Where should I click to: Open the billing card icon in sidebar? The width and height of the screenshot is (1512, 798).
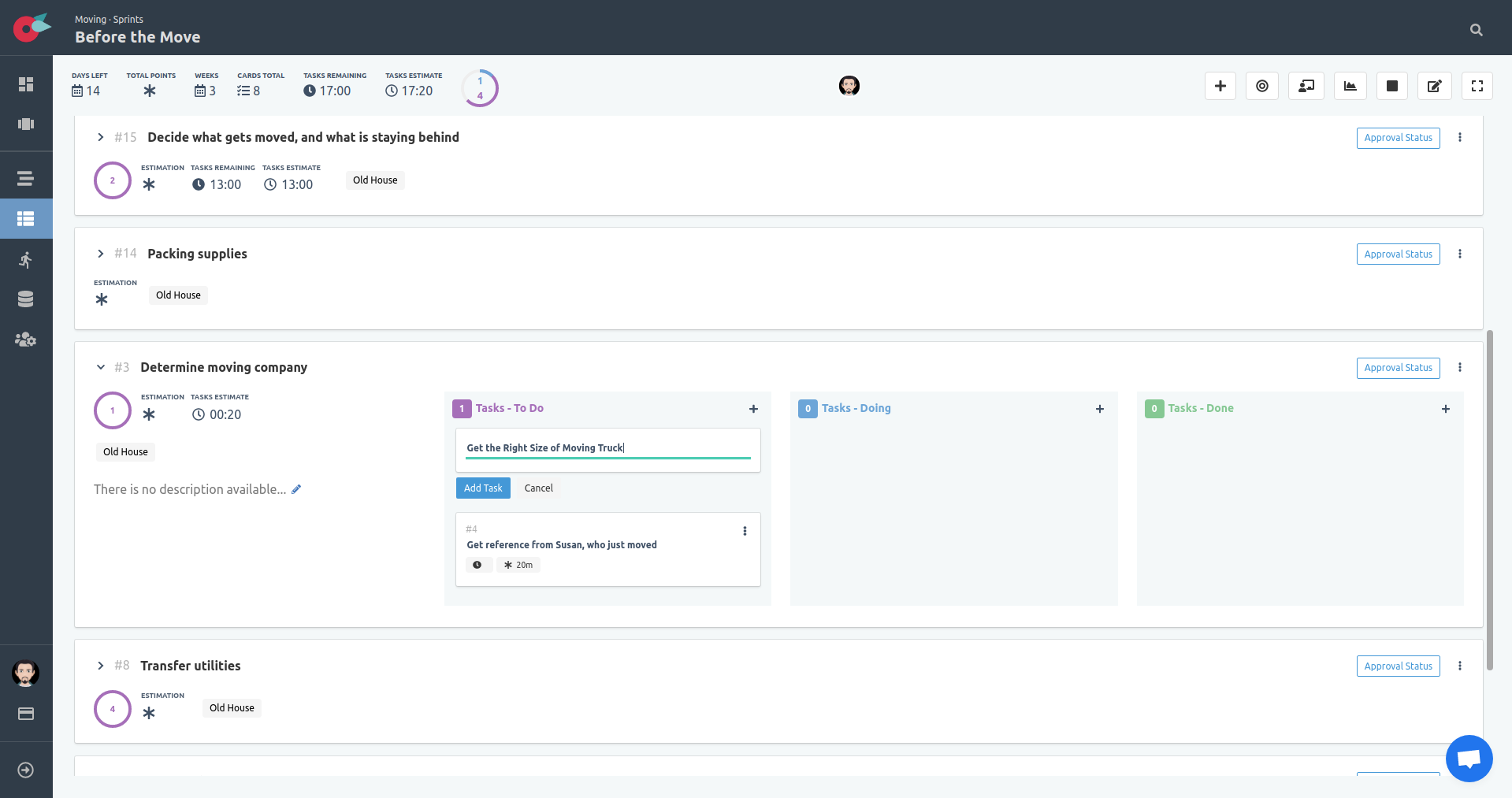pyautogui.click(x=26, y=714)
